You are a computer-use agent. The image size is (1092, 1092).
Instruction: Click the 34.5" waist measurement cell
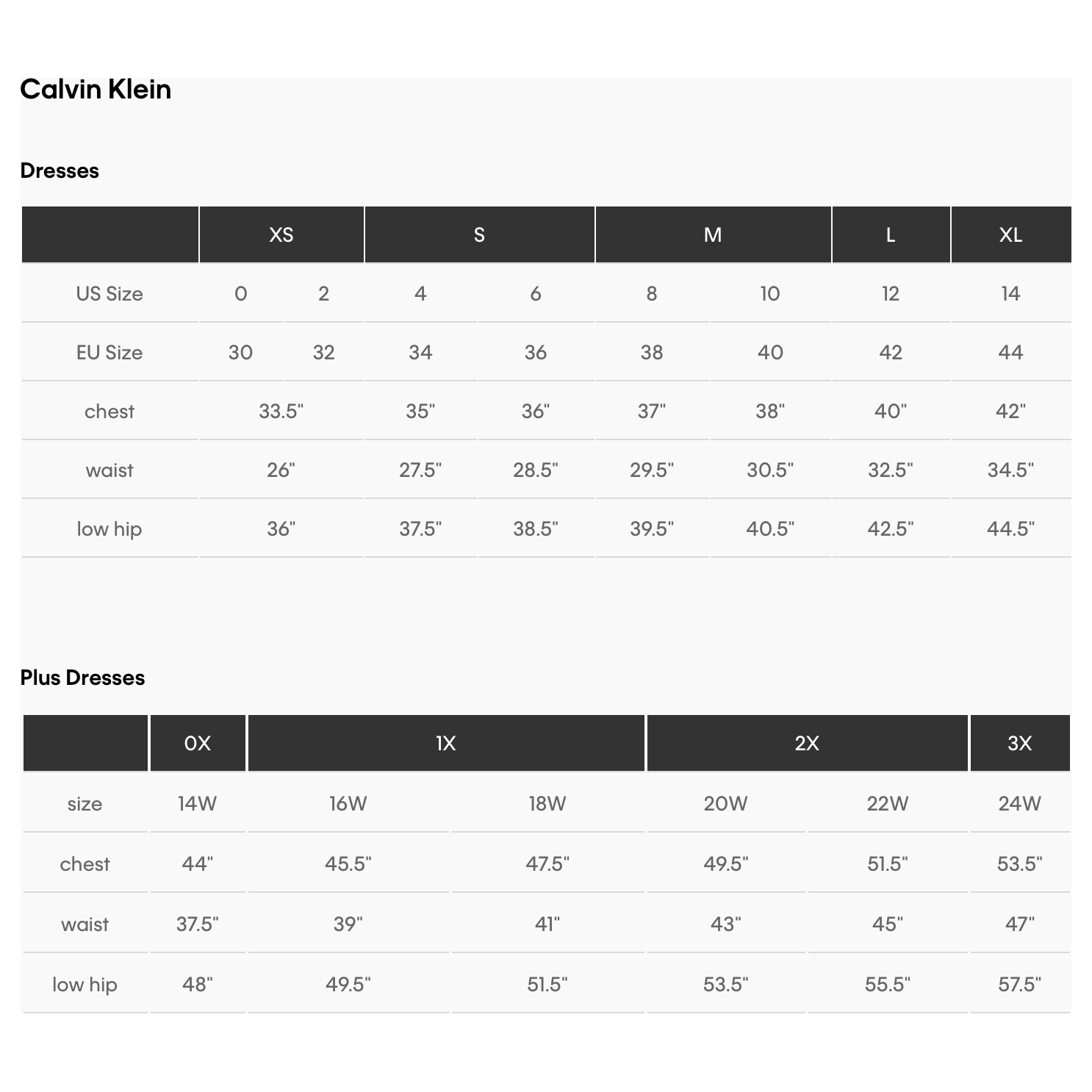1010,470
